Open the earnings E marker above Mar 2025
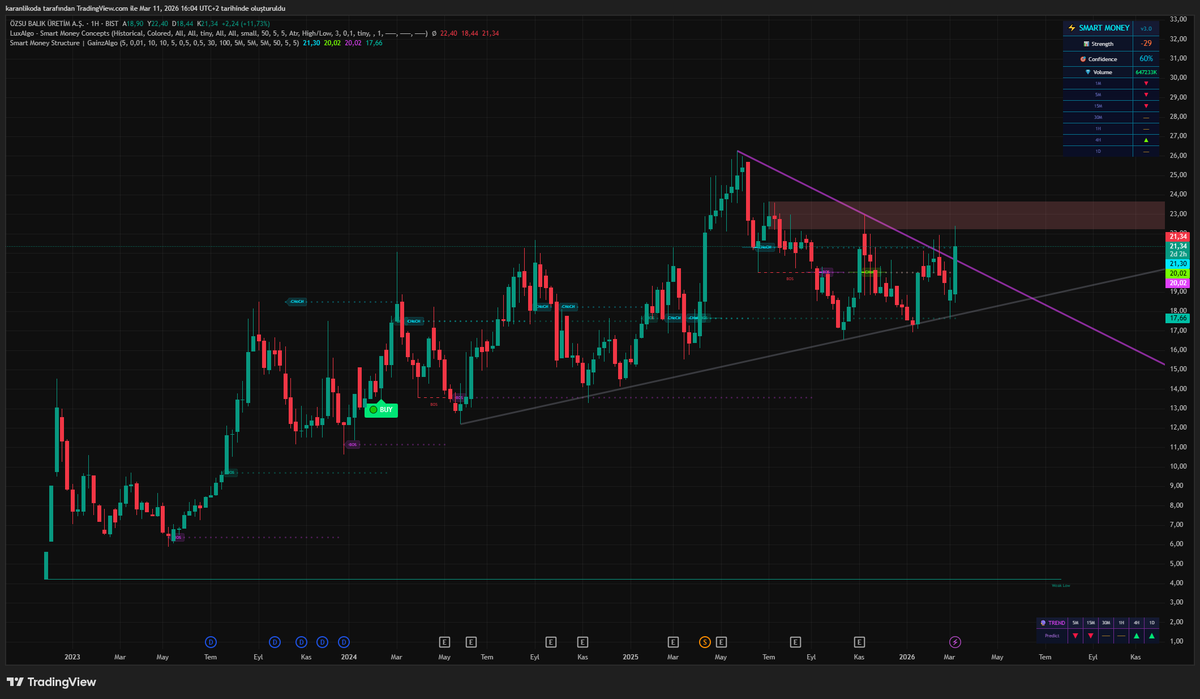This screenshot has width=1200, height=699. [674, 641]
